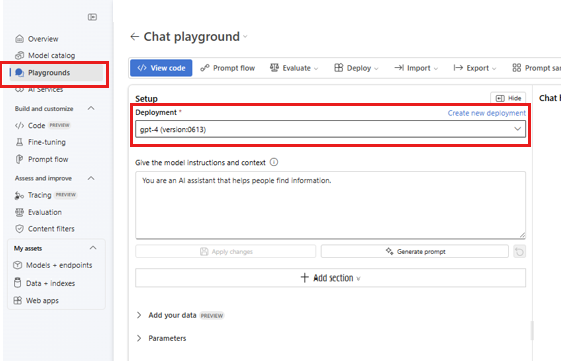This screenshot has width=561, height=361.
Task: Open the Evaluate toolbar menu
Action: (x=294, y=68)
